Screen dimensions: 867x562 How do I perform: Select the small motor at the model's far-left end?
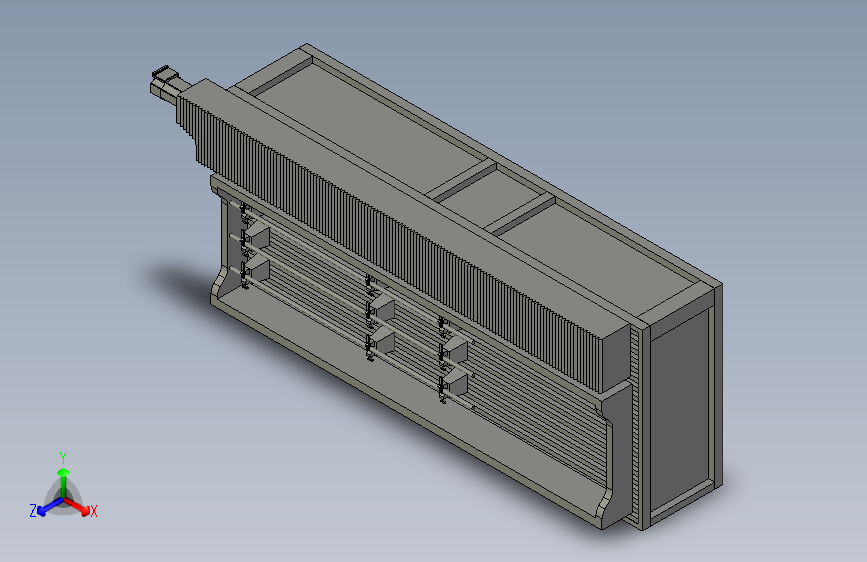coord(170,86)
